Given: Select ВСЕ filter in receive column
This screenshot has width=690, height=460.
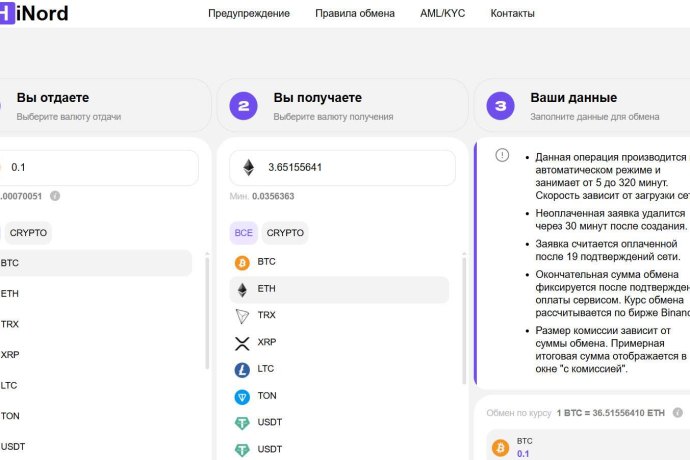Looking at the screenshot, I should (243, 233).
